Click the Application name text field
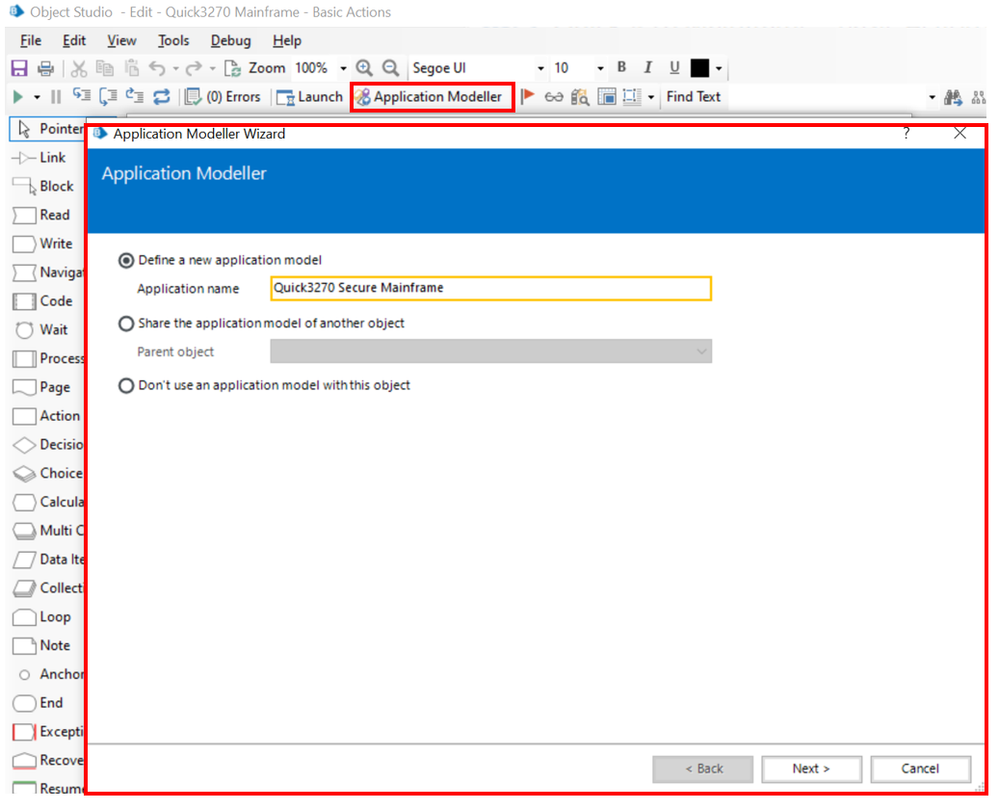The width and height of the screenshot is (999, 805). (x=491, y=288)
